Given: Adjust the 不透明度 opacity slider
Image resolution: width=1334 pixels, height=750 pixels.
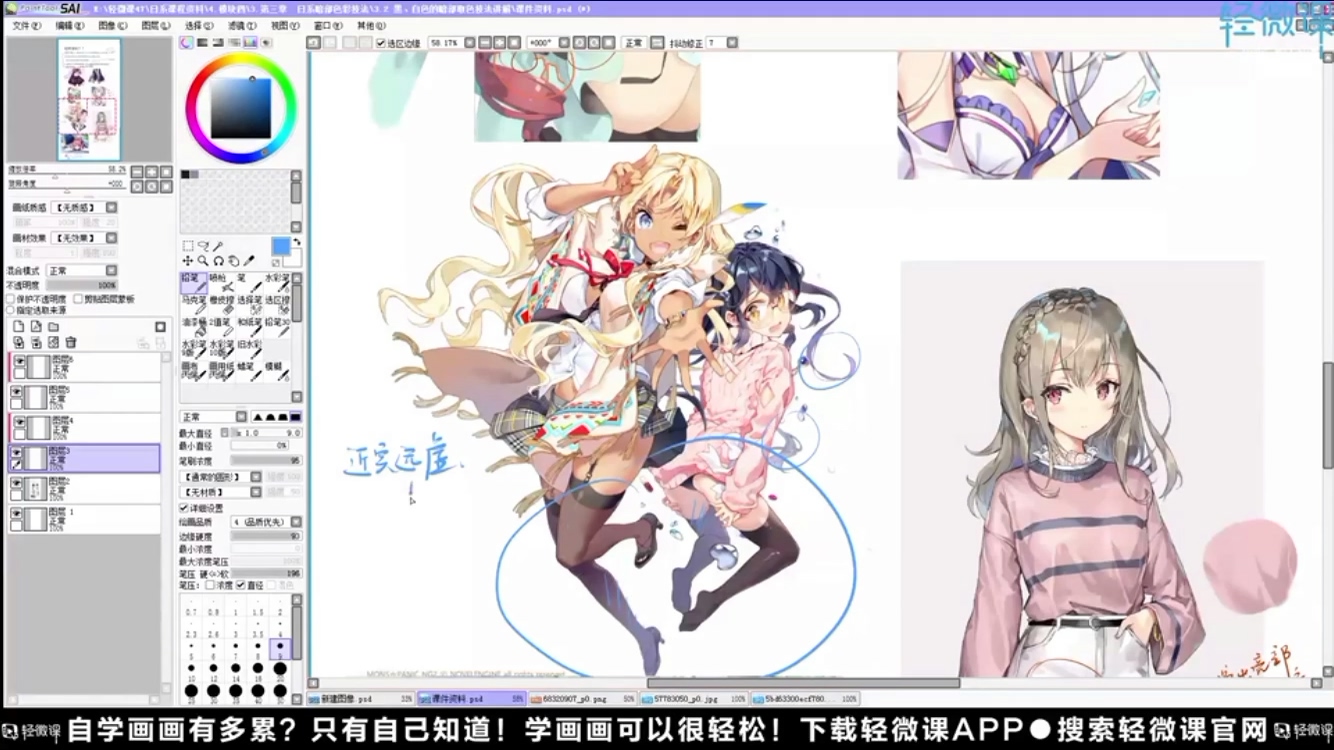Looking at the screenshot, I should 82,285.
